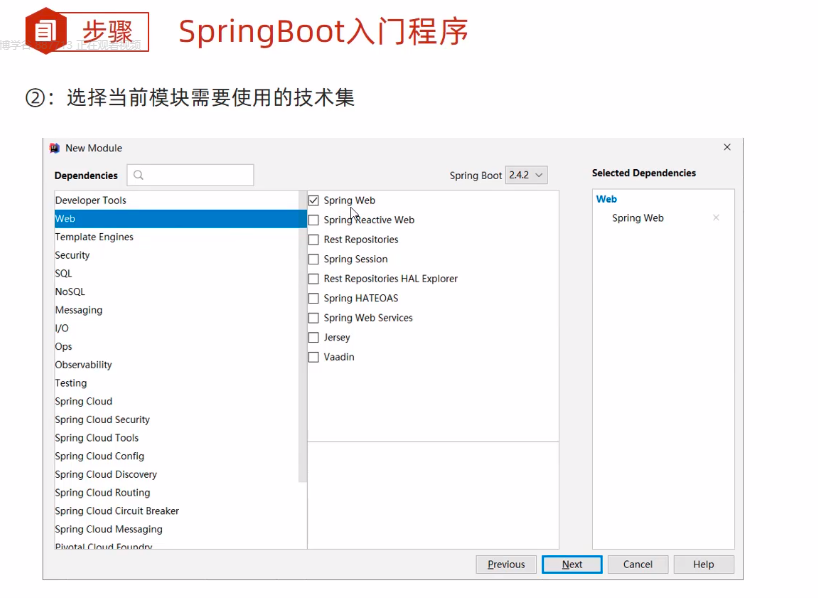The width and height of the screenshot is (818, 598).
Task: Enable the Vaadin dependency
Action: pos(313,357)
